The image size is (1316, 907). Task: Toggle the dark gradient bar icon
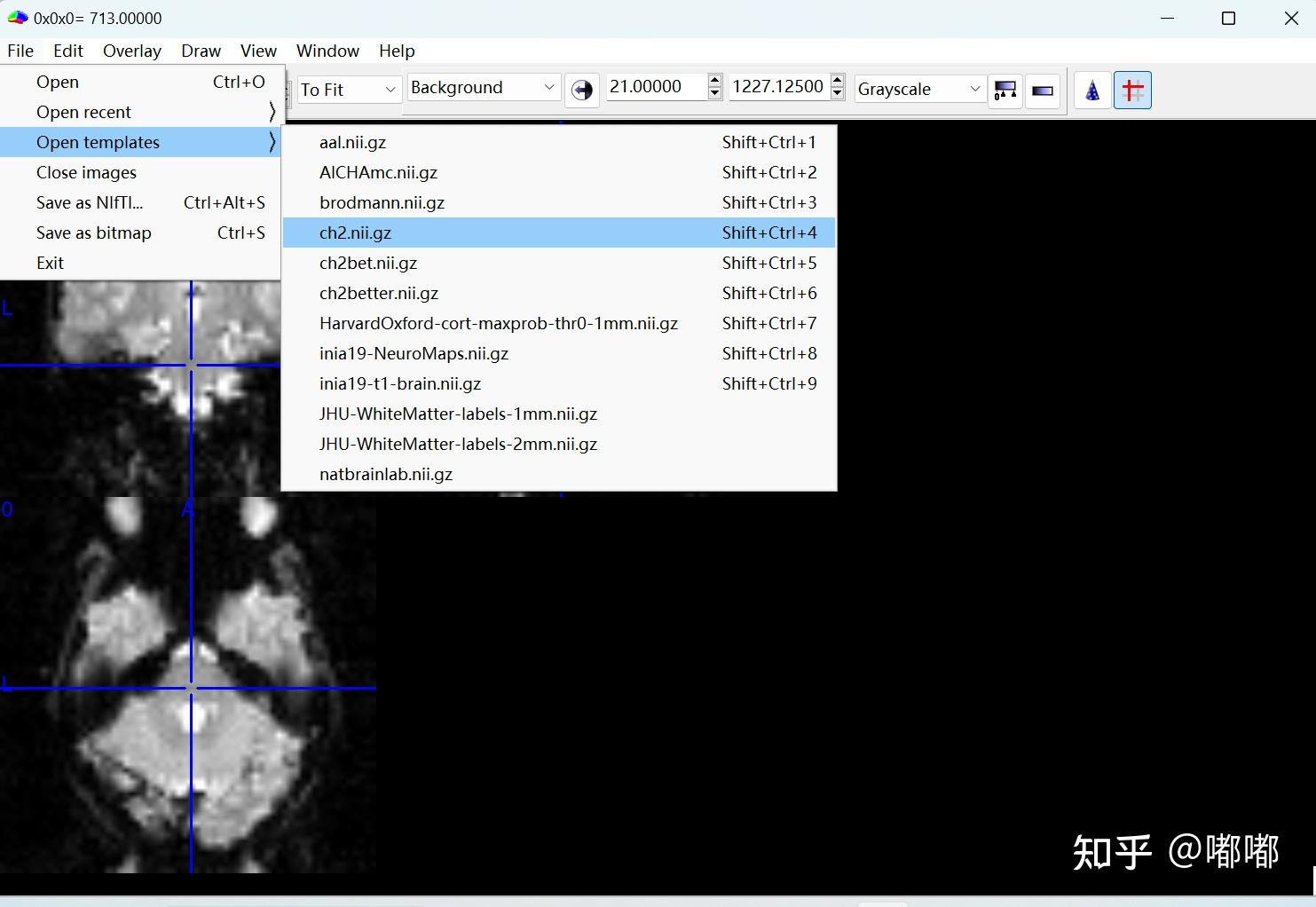click(x=1043, y=90)
